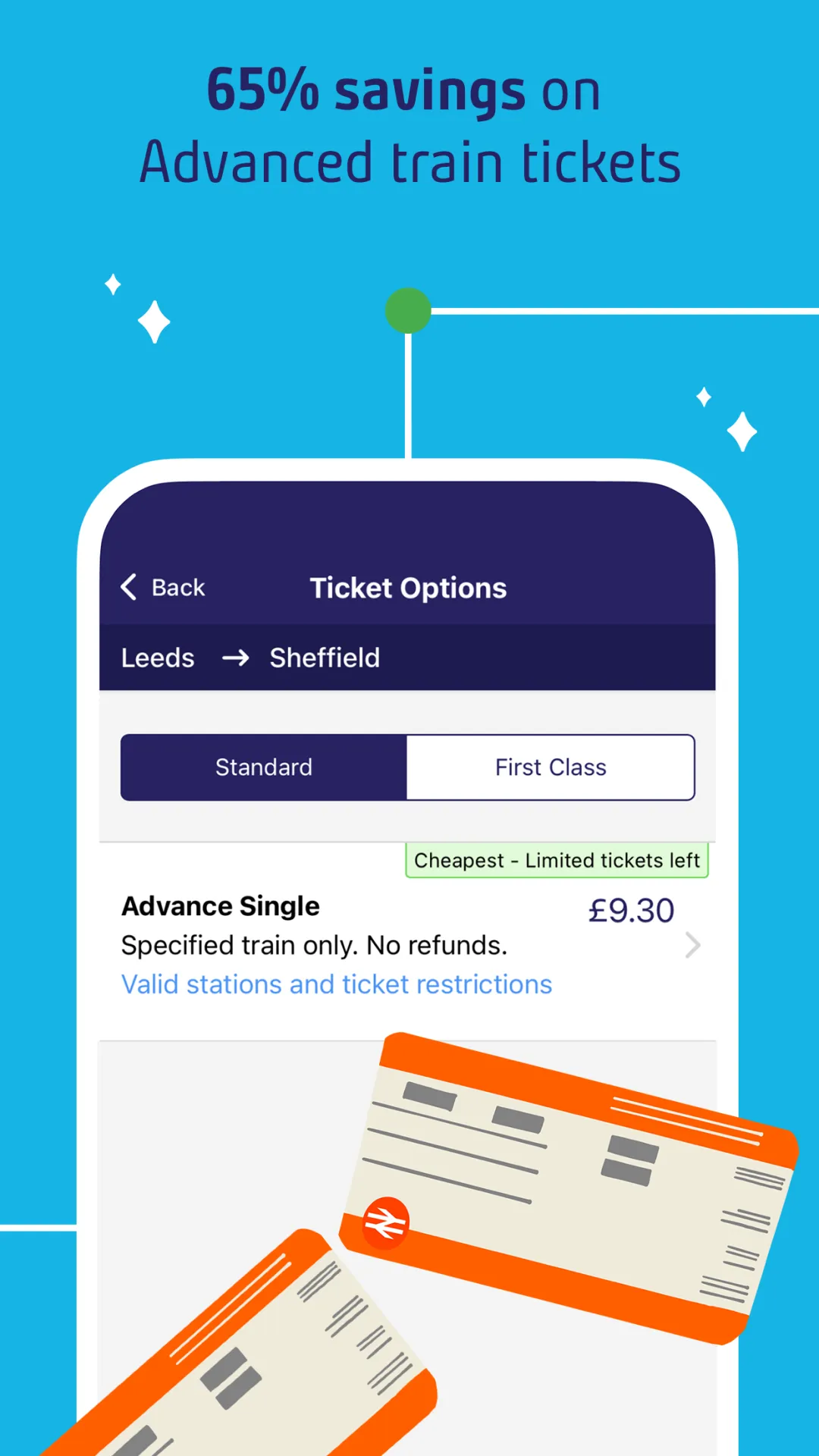Screen dimensions: 819x1456
Task: Click the National Rail double-arrow logo
Action: tap(386, 1222)
